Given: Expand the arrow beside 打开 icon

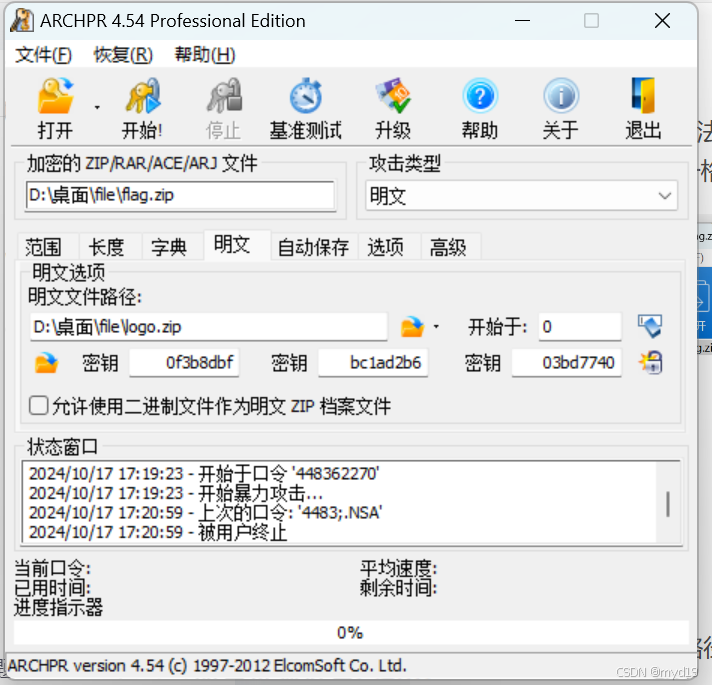Looking at the screenshot, I should point(97,108).
